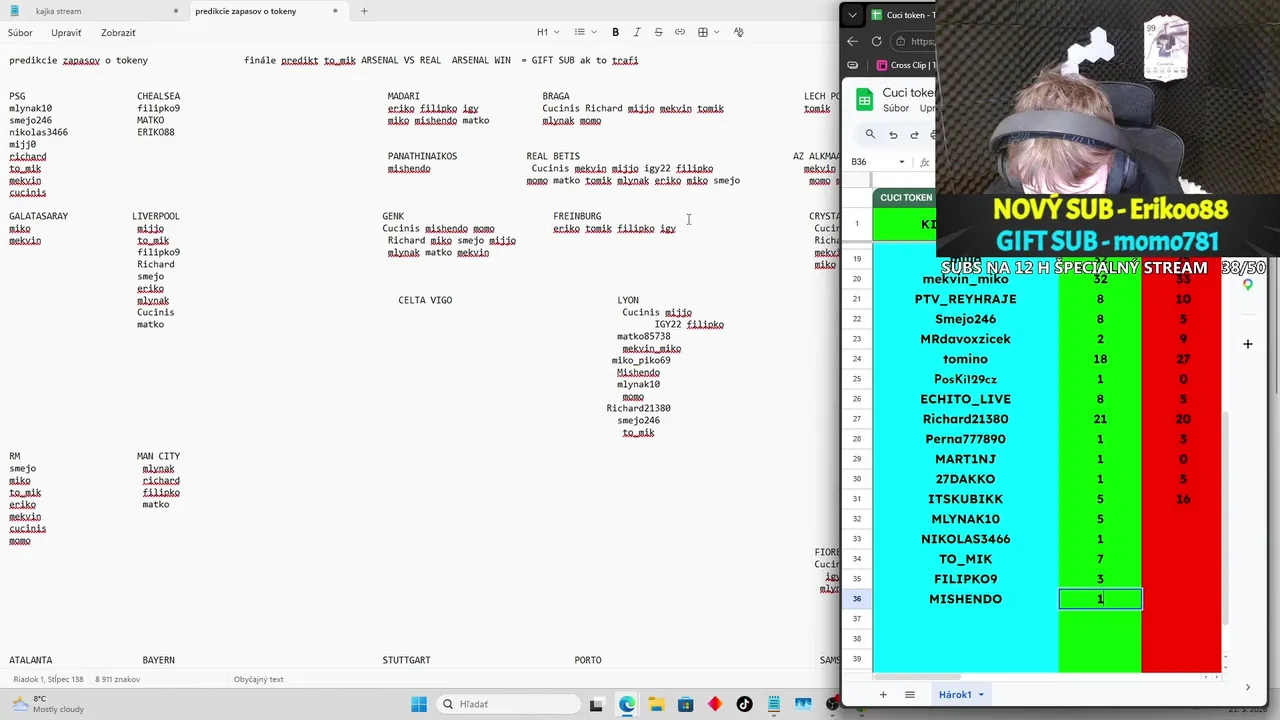Click the Obyčajný text status bar entry
Screen dimensions: 1280x720
[x=258, y=679]
